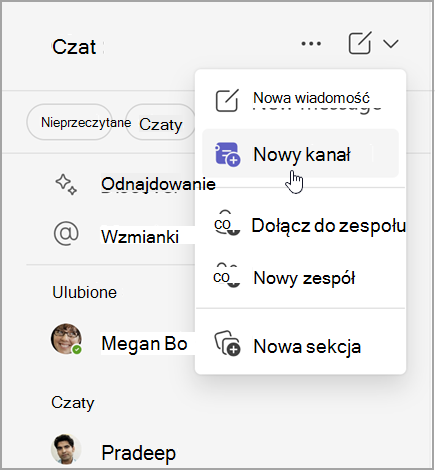This screenshot has height=470, width=435.
Task: Click Pradeep's avatar photo
Action: pyautogui.click(x=66, y=449)
